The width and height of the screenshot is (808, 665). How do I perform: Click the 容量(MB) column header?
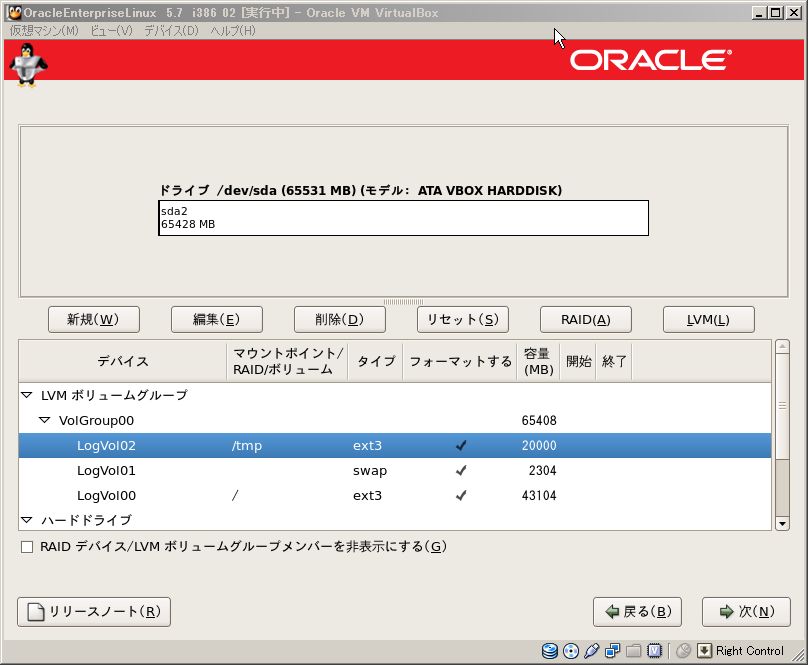538,361
